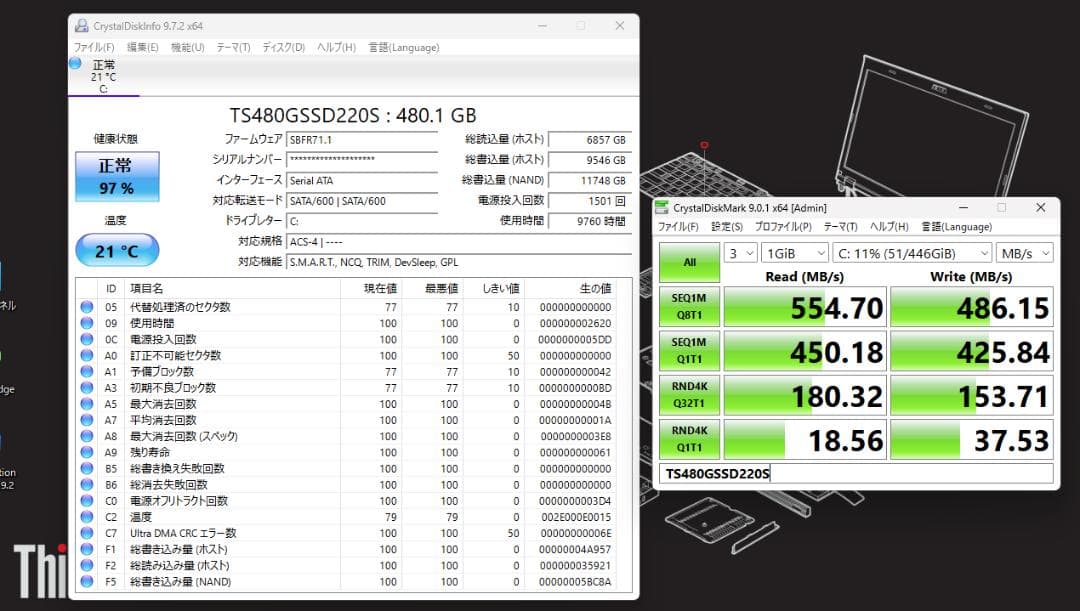
Task: Open the MB/s measurement unit dropdown
Action: (x=1024, y=253)
